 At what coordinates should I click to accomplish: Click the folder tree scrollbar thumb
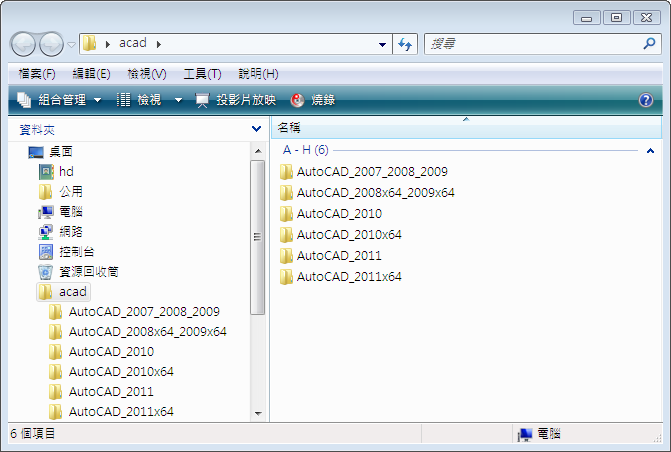[258, 237]
